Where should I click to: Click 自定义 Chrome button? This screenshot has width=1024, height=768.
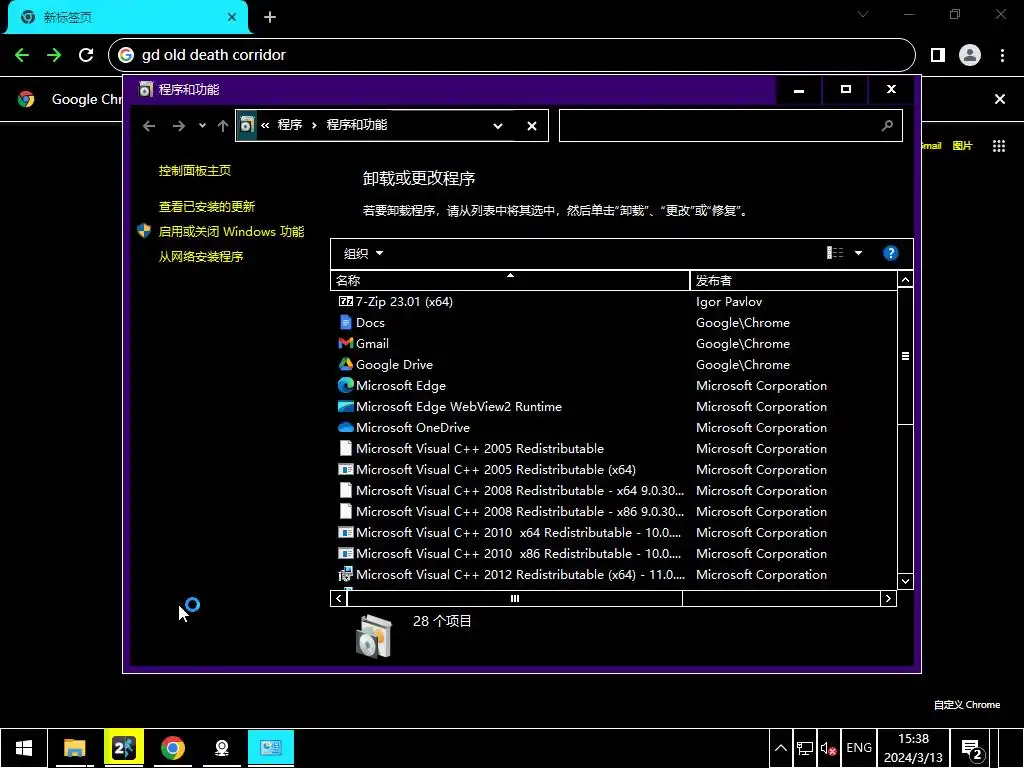[x=967, y=705]
